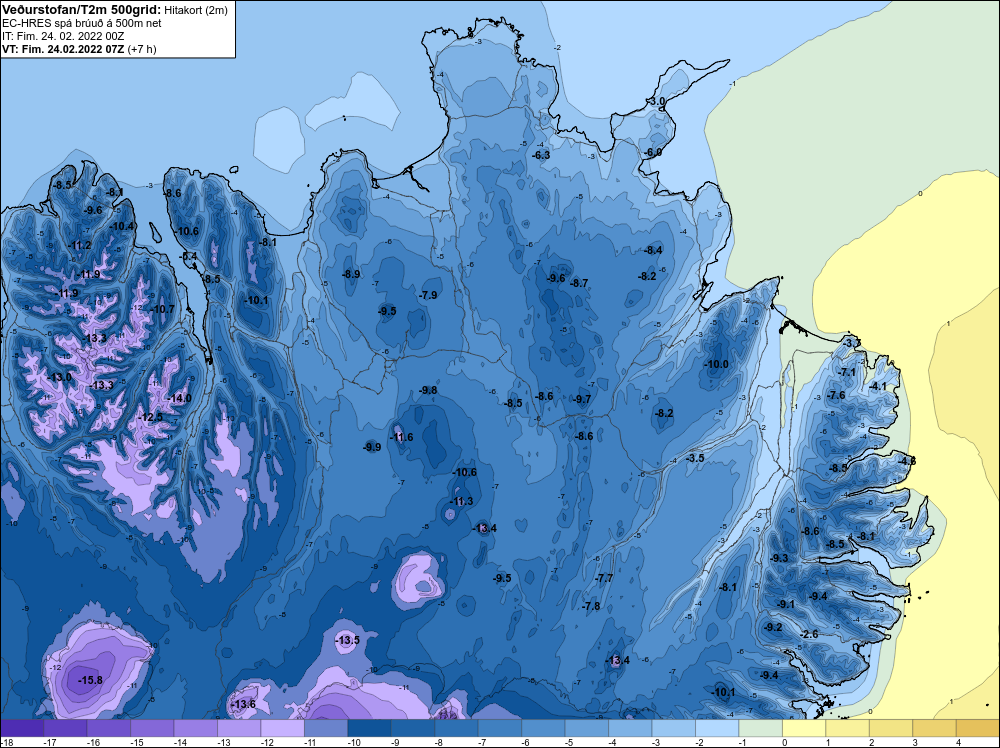
Task: Click the 'IT: Fim. 24. 02. 2022 00Z' line
Action: 63,36
